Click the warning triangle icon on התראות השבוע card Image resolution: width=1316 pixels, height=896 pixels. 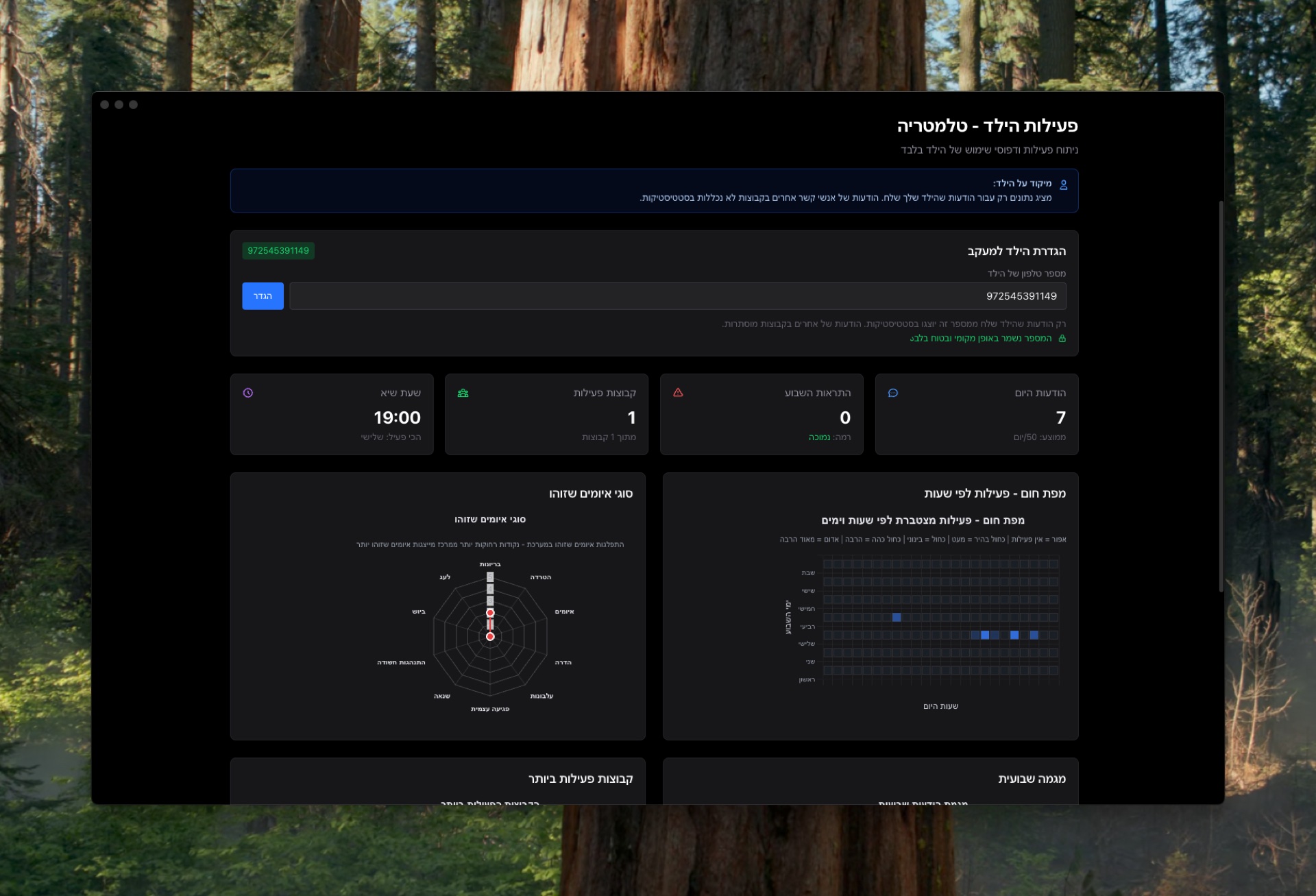click(x=678, y=393)
